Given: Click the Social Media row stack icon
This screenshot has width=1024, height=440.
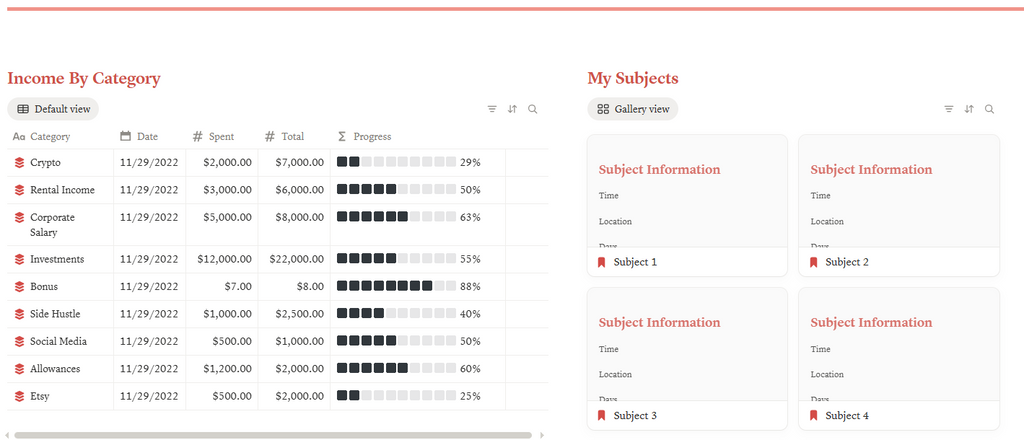Looking at the screenshot, I should pos(20,341).
